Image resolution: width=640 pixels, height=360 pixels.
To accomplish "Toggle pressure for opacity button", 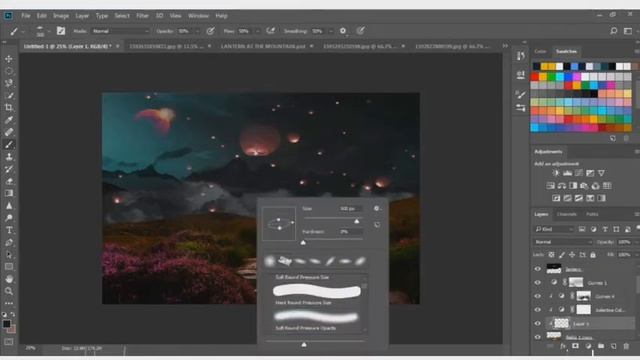I will pyautogui.click(x=211, y=31).
